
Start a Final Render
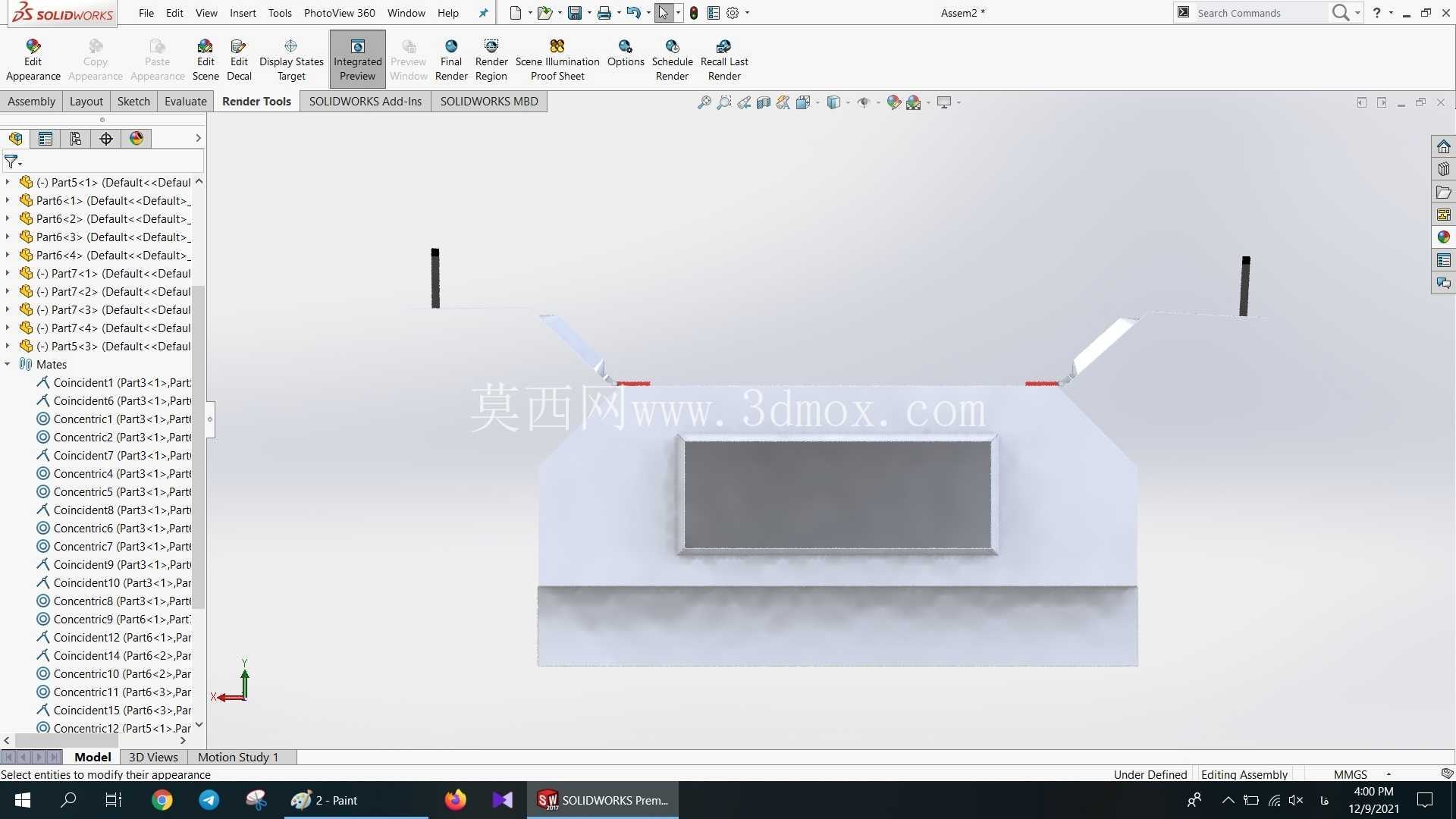click(451, 59)
